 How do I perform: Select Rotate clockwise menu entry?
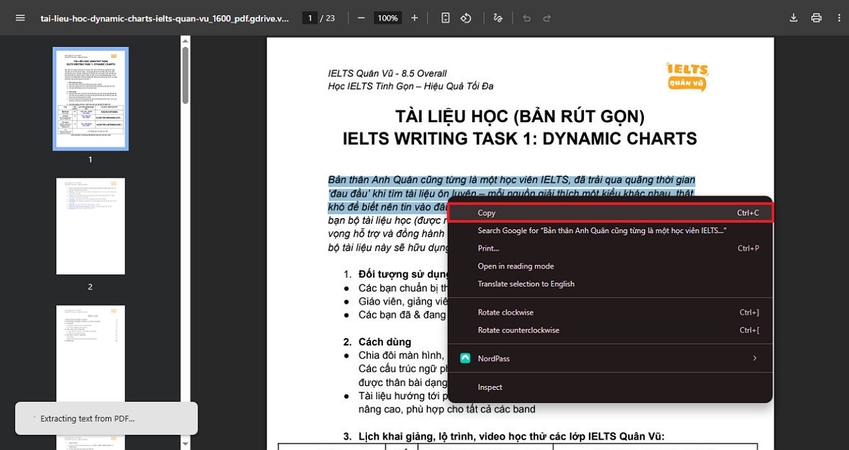[611, 312]
